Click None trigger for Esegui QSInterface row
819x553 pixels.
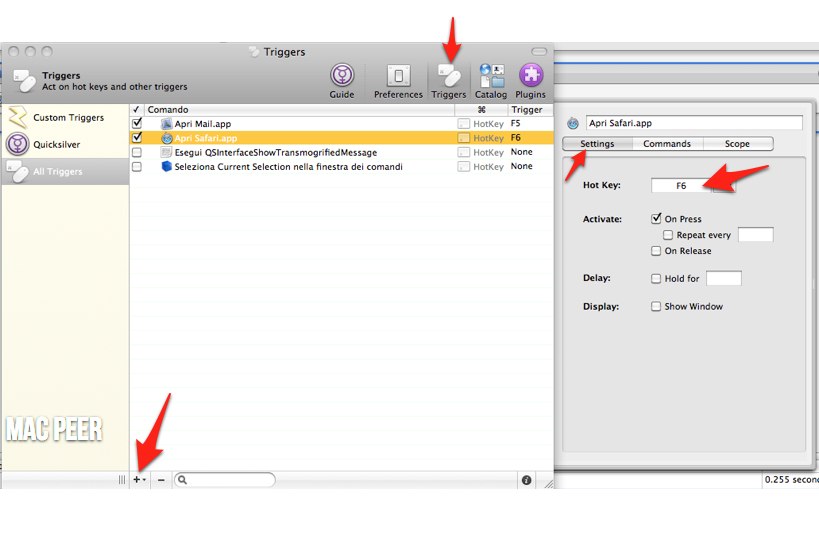(521, 152)
